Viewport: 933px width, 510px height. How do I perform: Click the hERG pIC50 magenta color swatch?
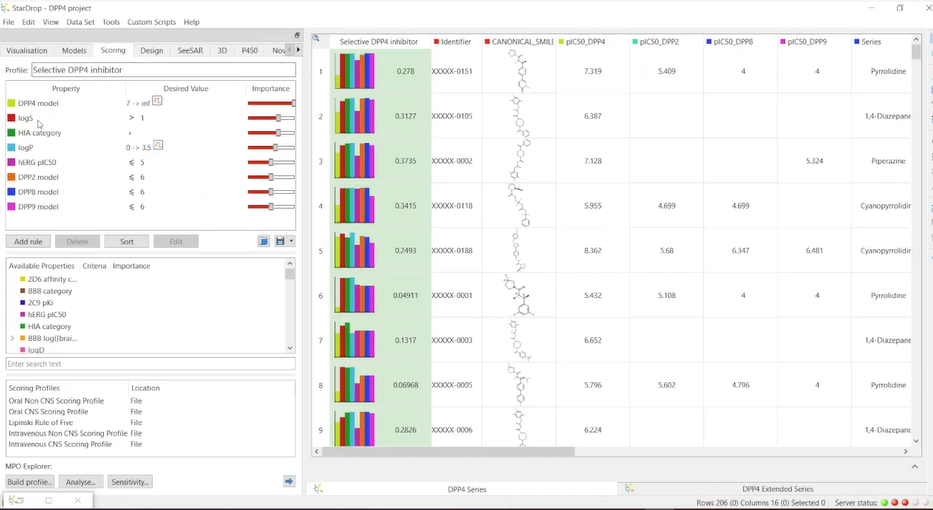point(12,162)
